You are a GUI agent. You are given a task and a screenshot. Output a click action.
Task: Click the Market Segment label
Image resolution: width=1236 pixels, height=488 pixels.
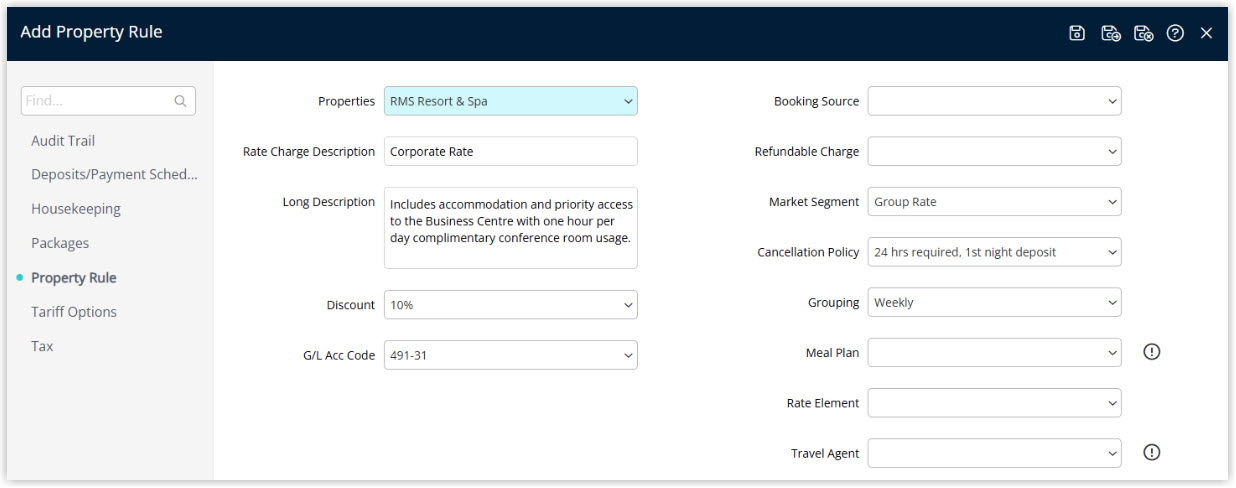click(x=814, y=202)
